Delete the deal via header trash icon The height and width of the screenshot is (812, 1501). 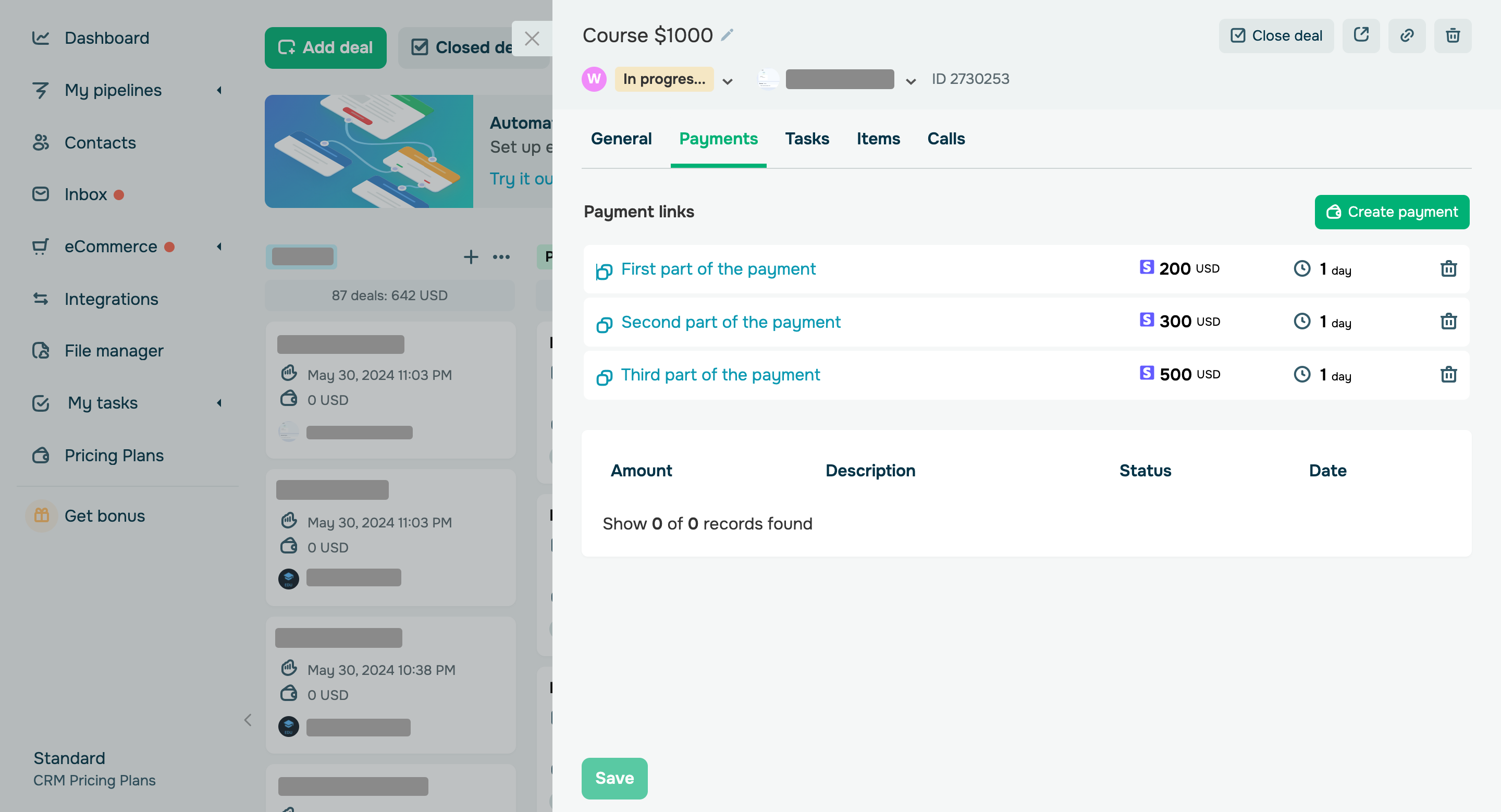point(1453,35)
